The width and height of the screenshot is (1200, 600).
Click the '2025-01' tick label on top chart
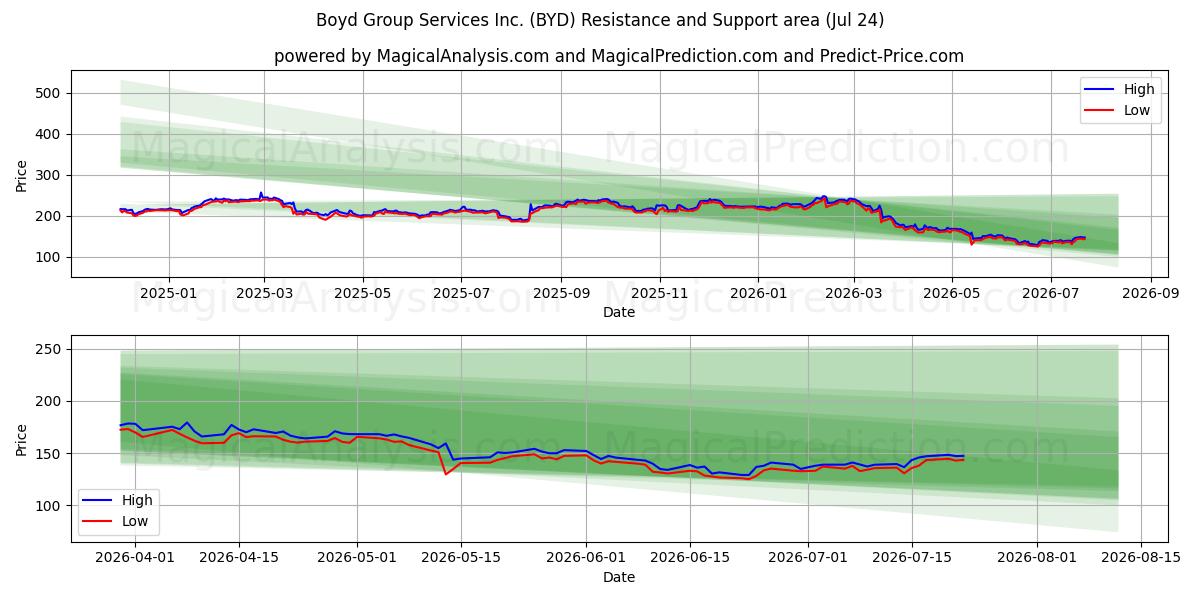168,295
